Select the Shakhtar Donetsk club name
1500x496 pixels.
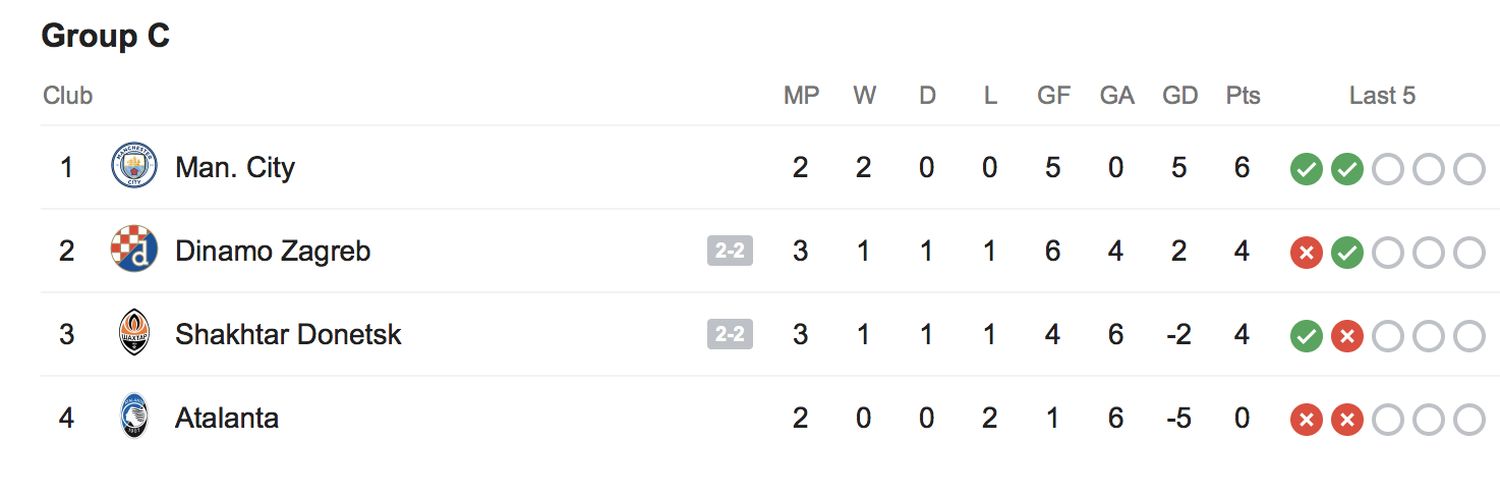pyautogui.click(x=288, y=334)
